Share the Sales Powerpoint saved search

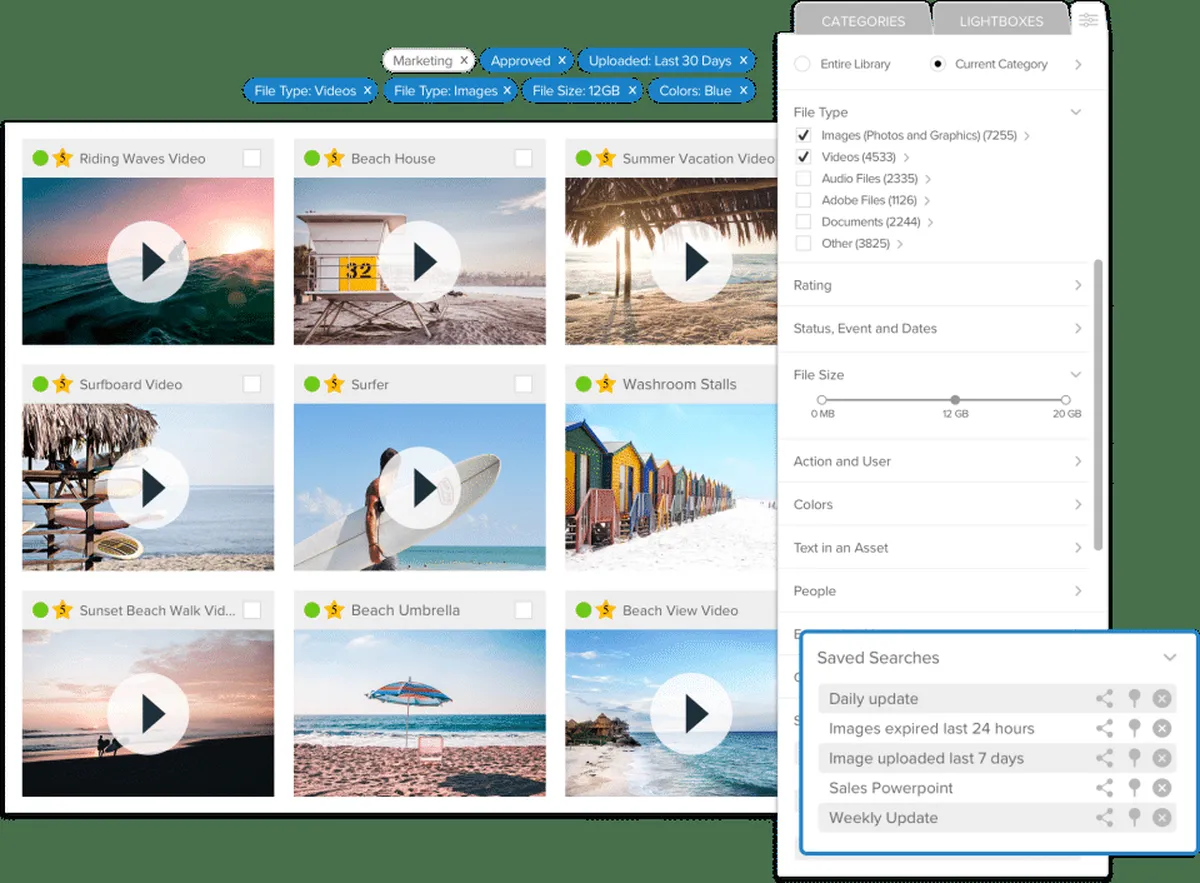pos(1104,788)
